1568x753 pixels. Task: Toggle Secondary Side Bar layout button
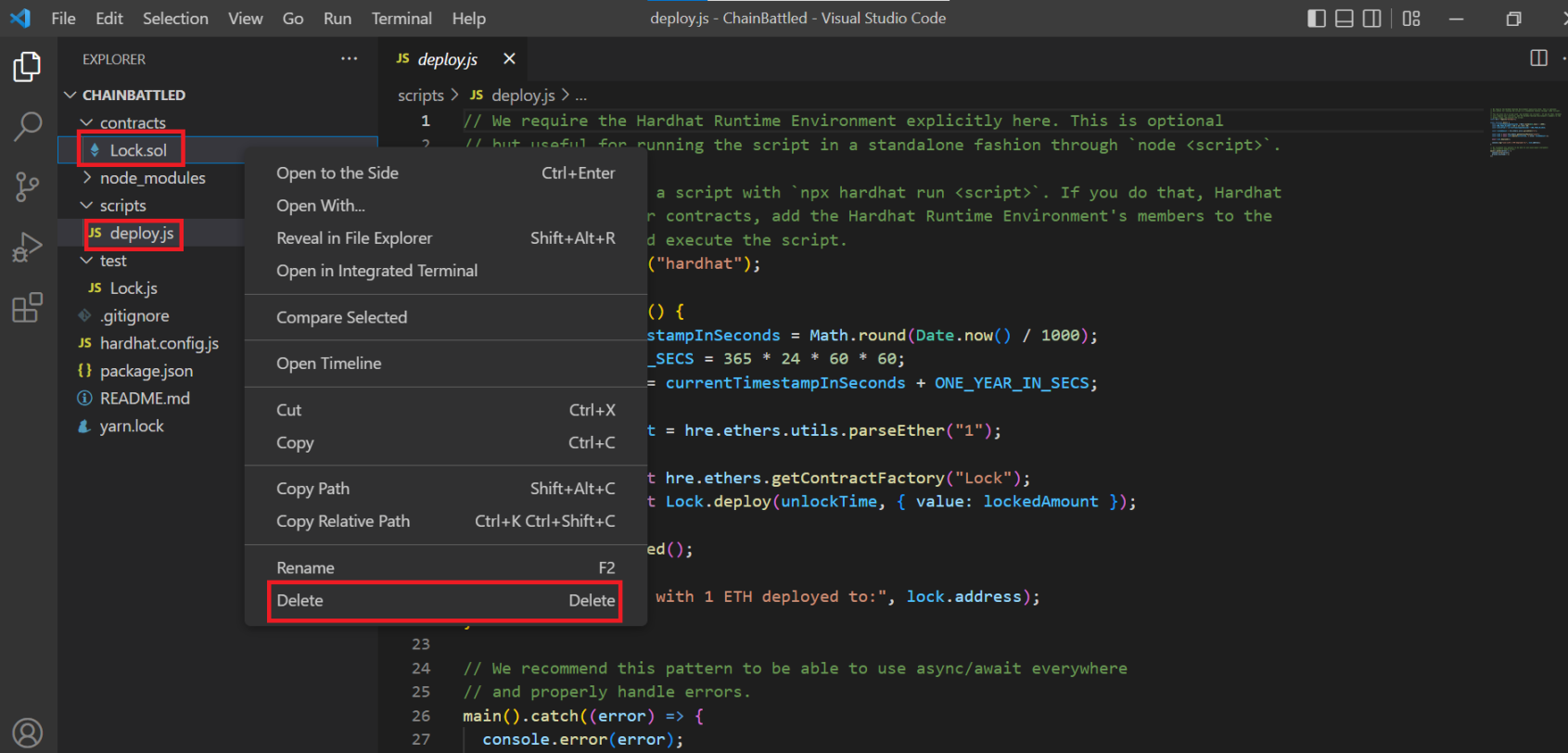(x=1371, y=19)
